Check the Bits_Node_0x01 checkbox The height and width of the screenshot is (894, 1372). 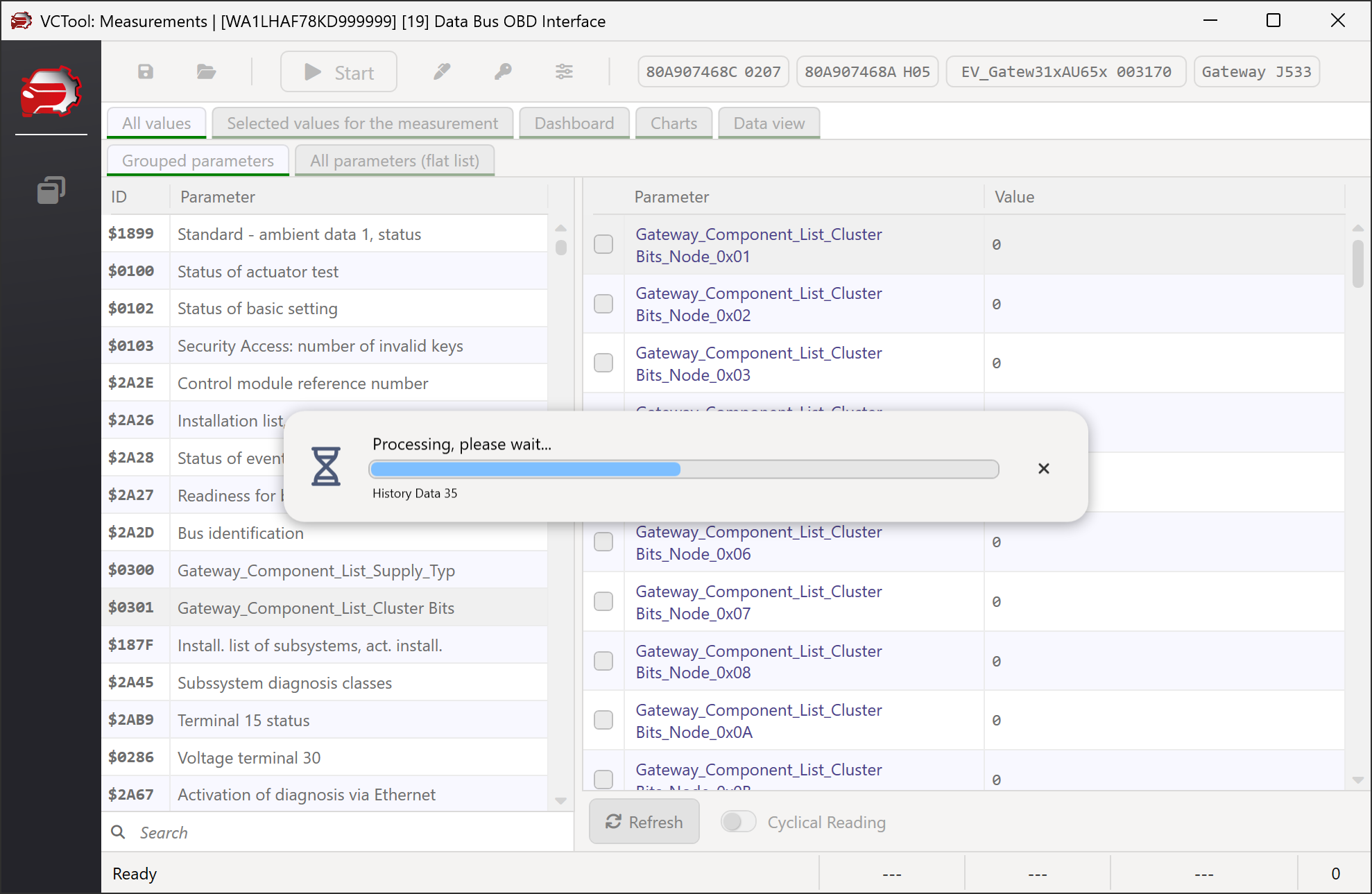tap(603, 244)
